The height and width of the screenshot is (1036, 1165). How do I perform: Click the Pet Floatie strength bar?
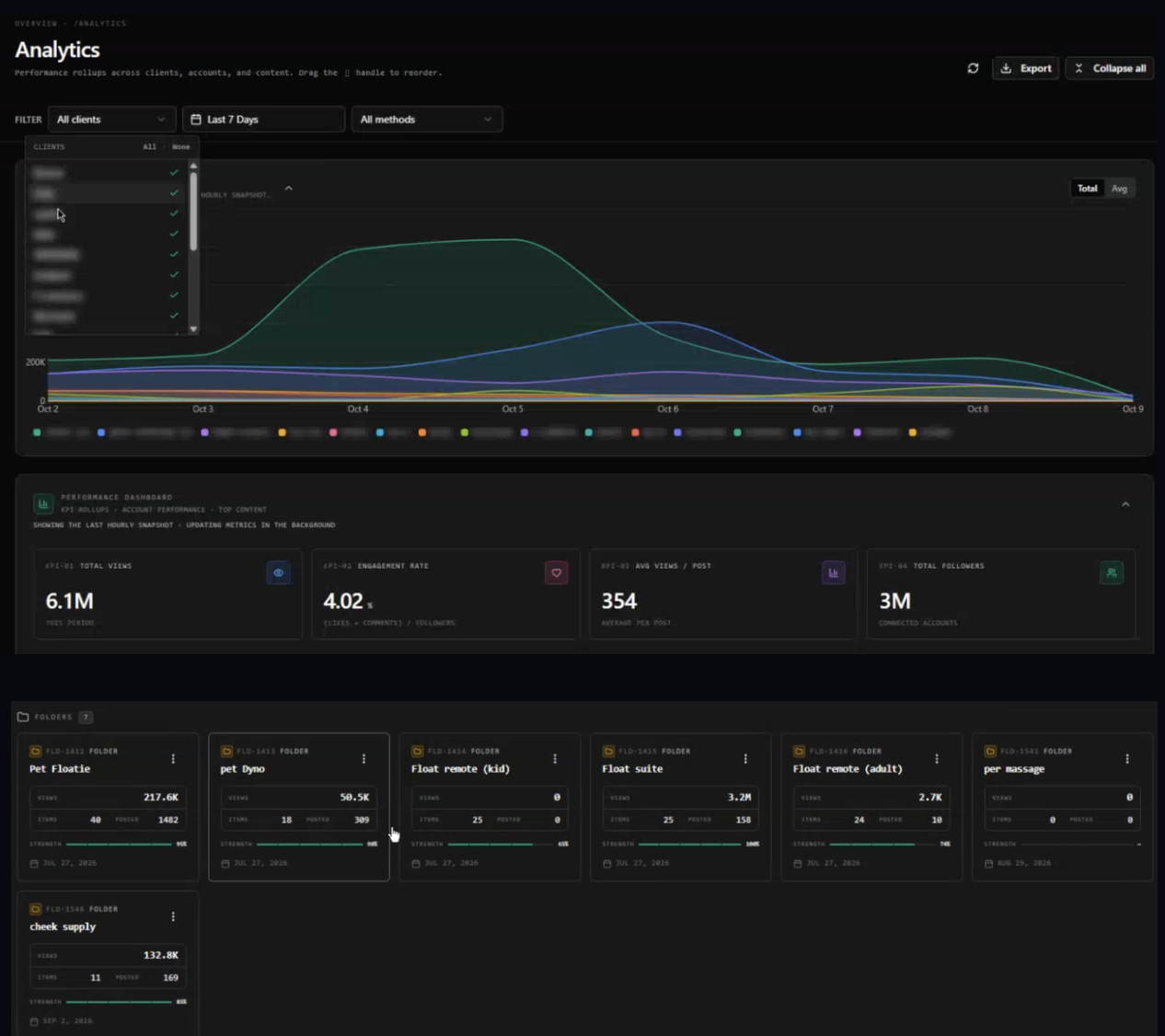pos(119,844)
